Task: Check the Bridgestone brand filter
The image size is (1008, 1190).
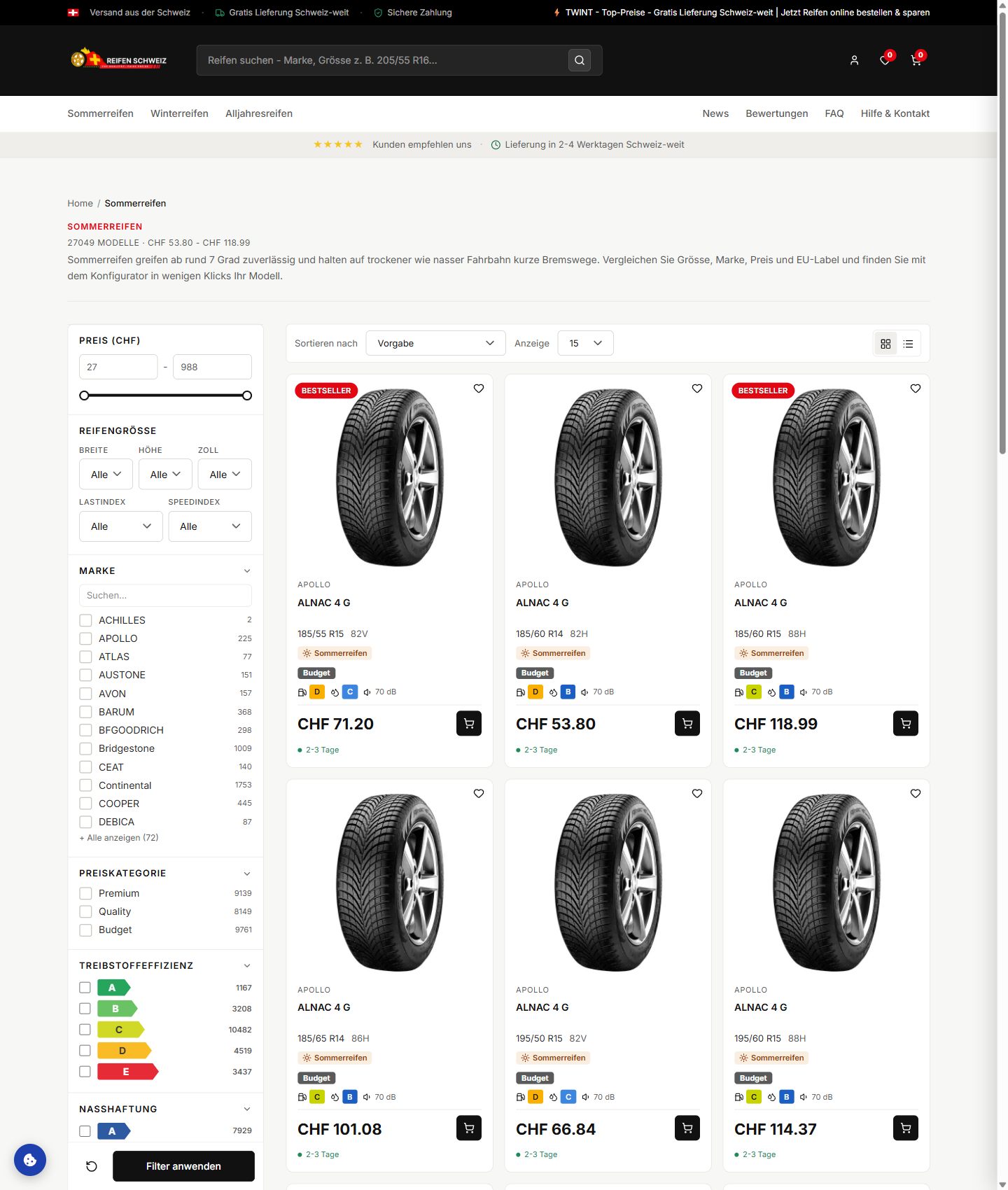Action: coord(85,748)
